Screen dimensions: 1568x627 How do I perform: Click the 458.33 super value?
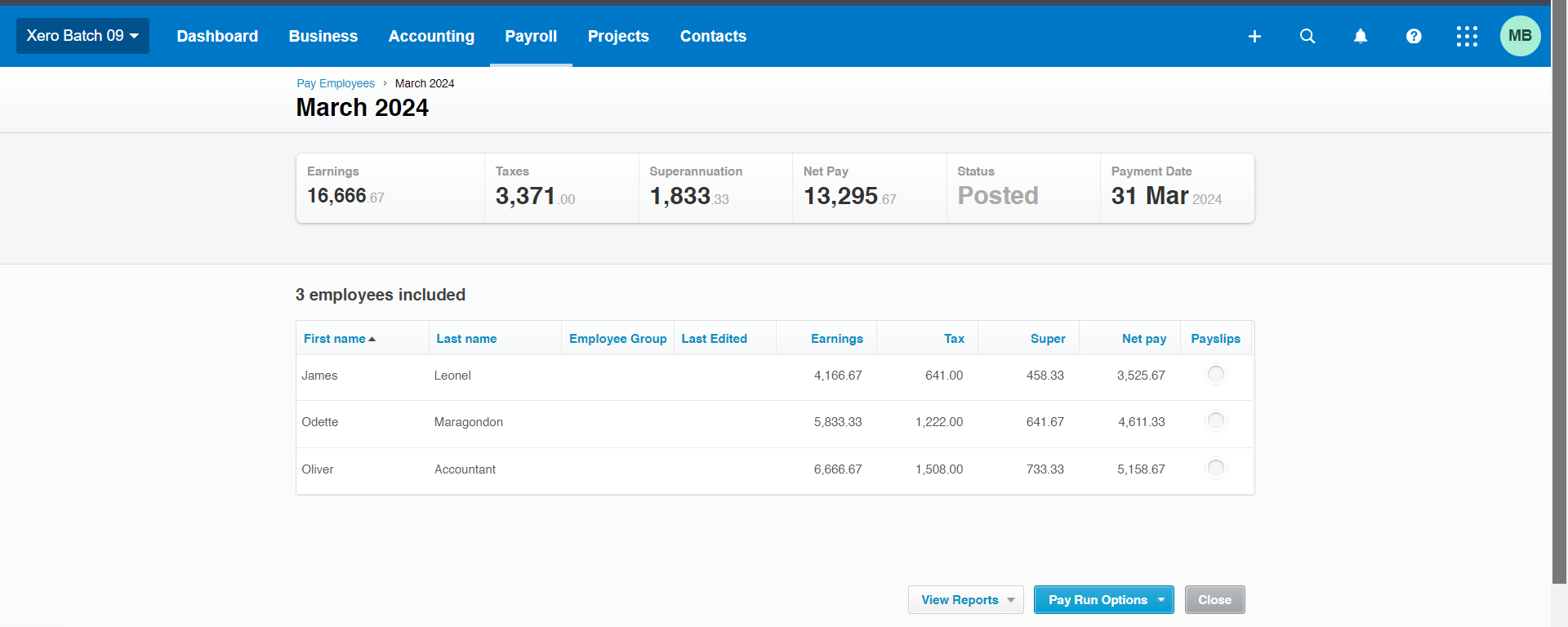[x=1045, y=376]
